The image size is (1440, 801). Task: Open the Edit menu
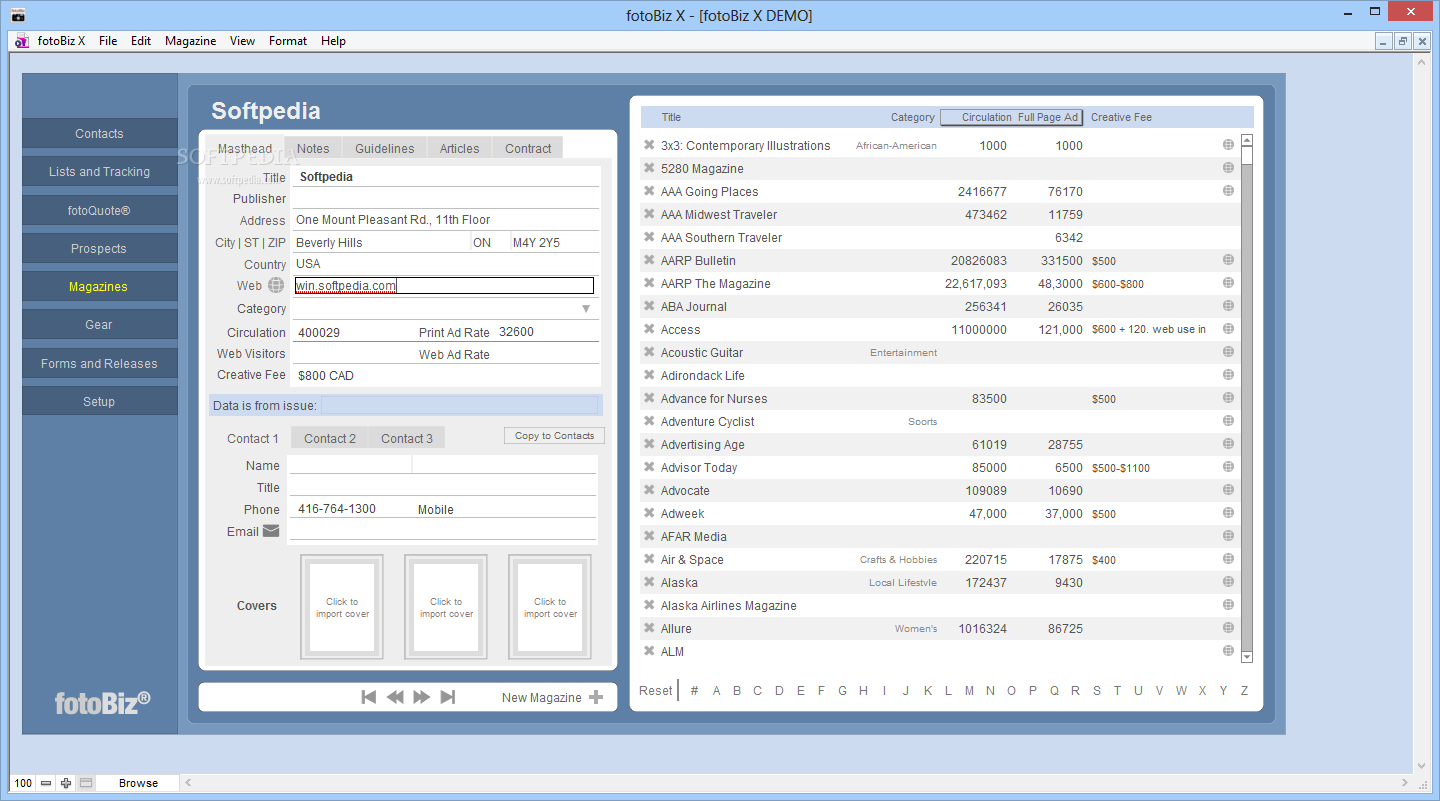[x=141, y=41]
